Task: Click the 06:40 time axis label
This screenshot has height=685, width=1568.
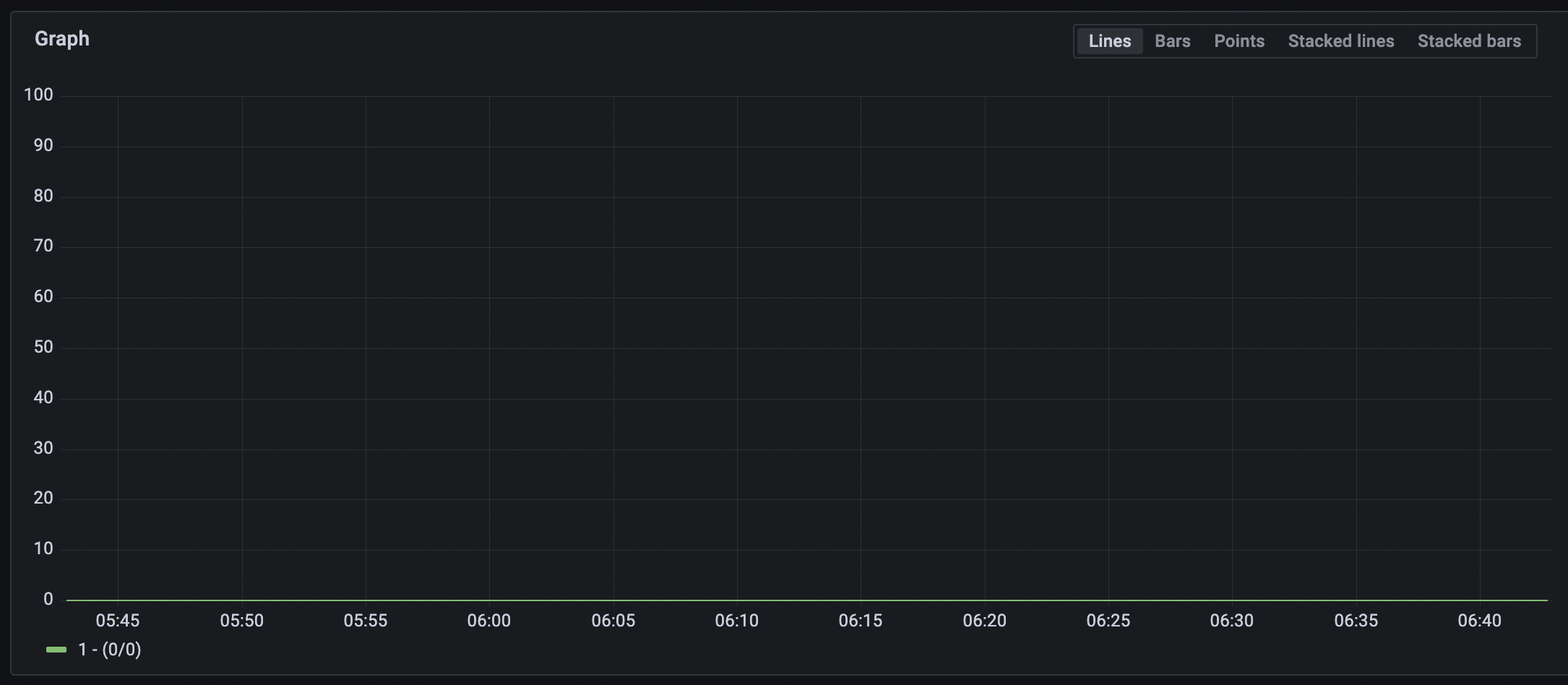Action: (x=1481, y=620)
